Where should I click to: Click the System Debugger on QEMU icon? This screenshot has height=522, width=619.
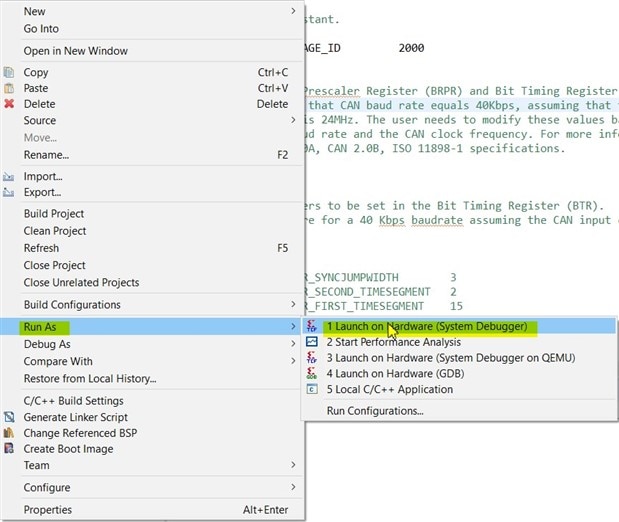click(312, 358)
